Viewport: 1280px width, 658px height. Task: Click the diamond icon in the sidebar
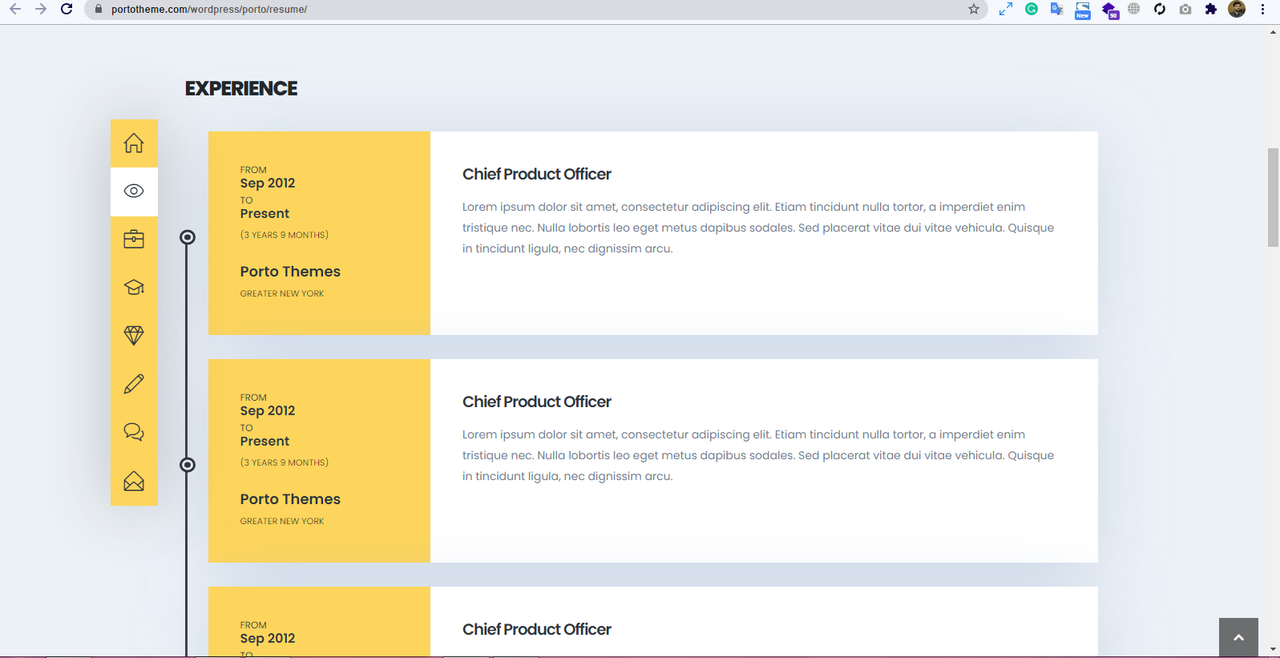point(134,335)
